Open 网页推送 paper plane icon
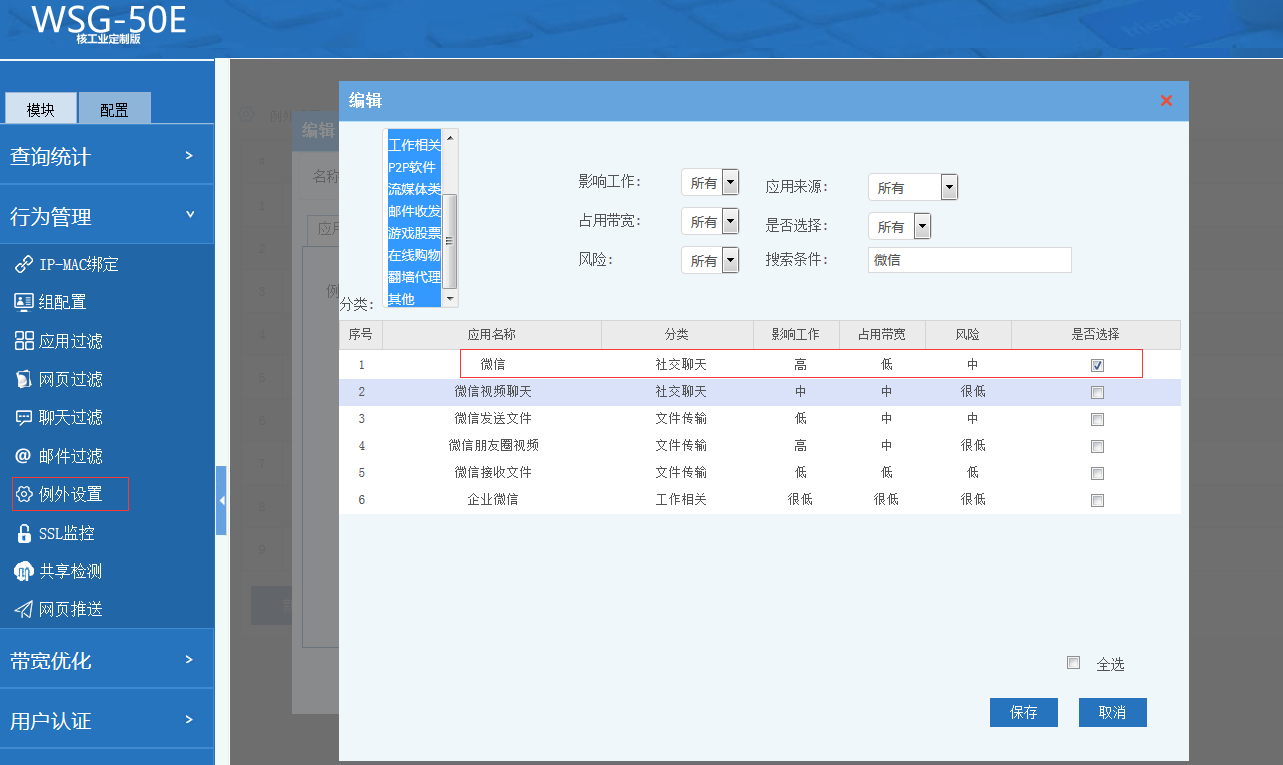 click(24, 609)
